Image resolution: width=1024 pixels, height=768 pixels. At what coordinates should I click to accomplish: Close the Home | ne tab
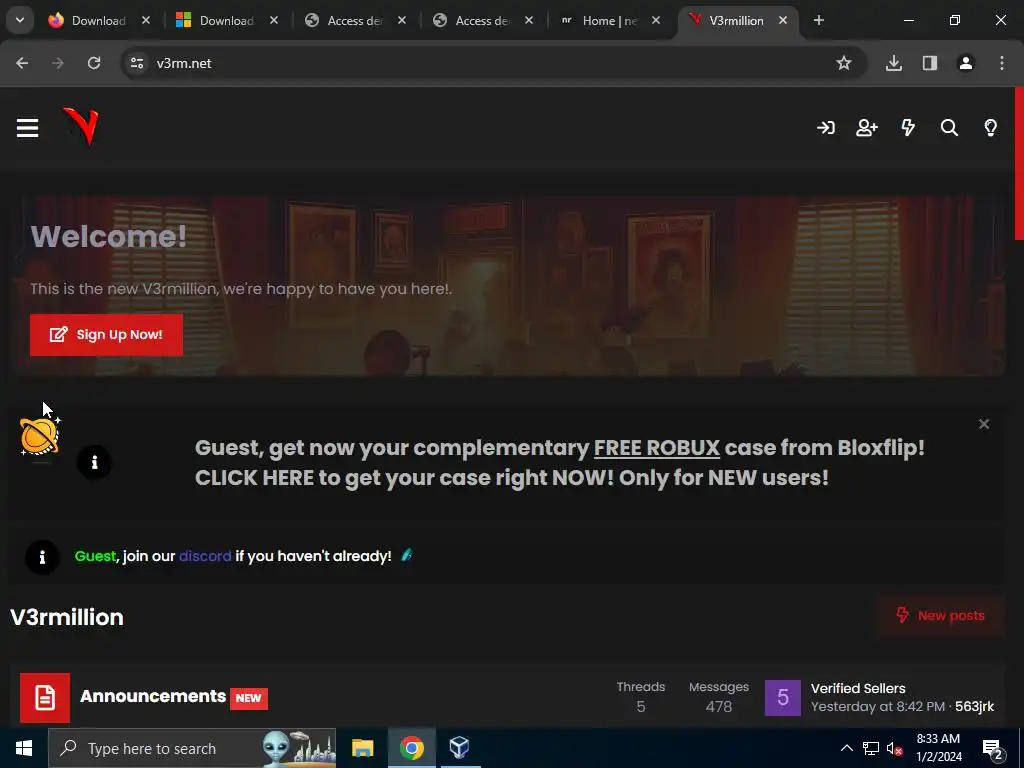coord(656,21)
